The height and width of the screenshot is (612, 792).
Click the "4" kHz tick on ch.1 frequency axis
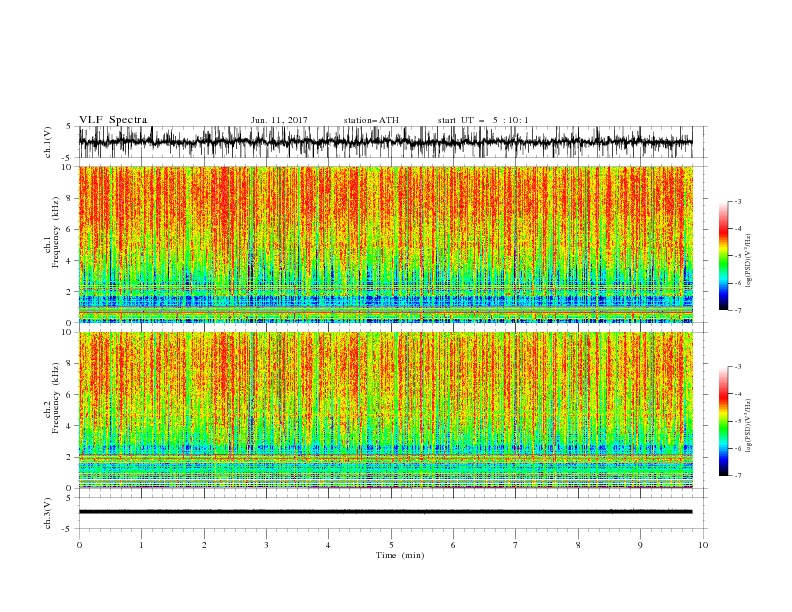[x=69, y=261]
